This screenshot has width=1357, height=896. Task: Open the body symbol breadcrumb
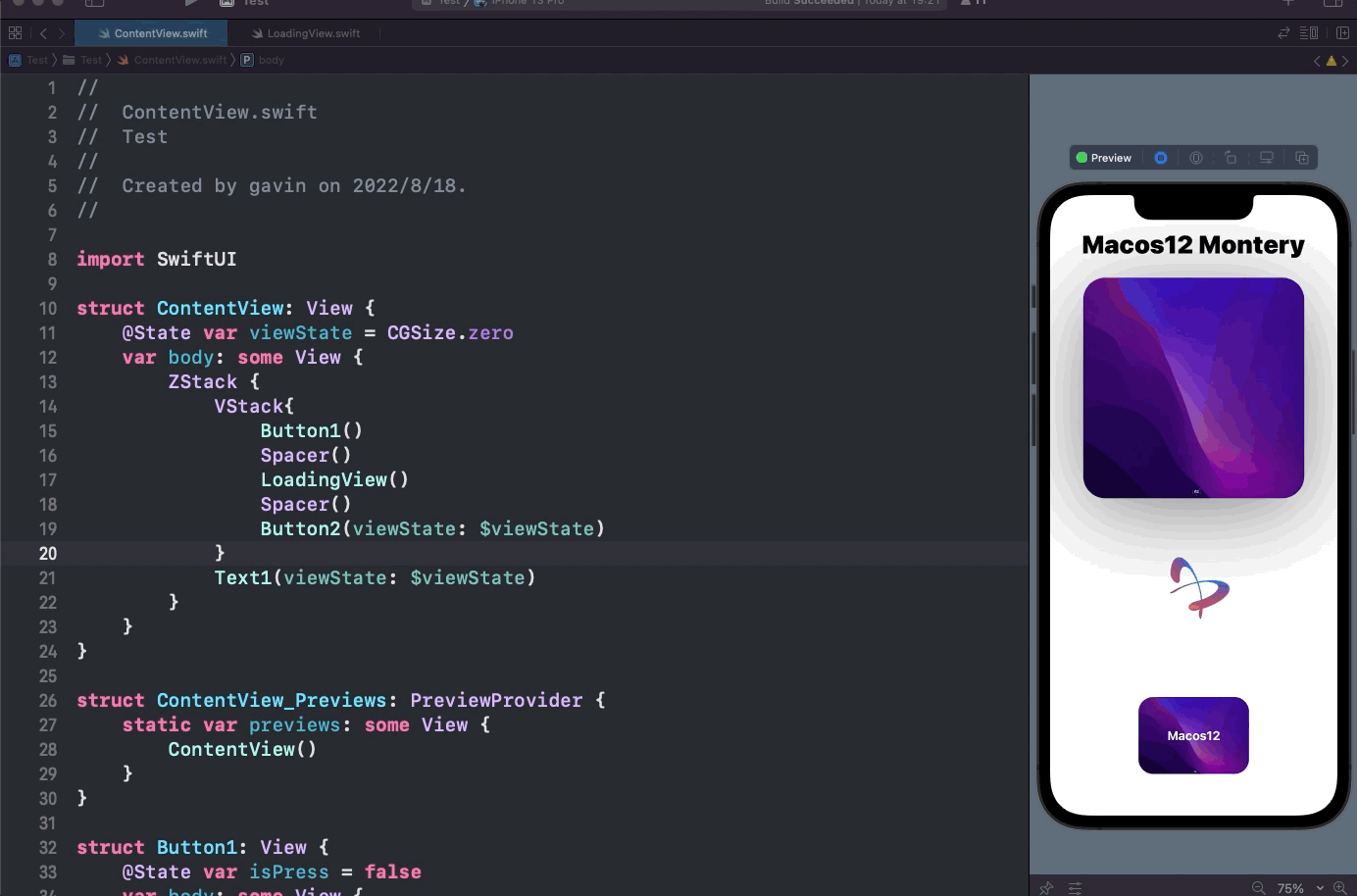[263, 60]
